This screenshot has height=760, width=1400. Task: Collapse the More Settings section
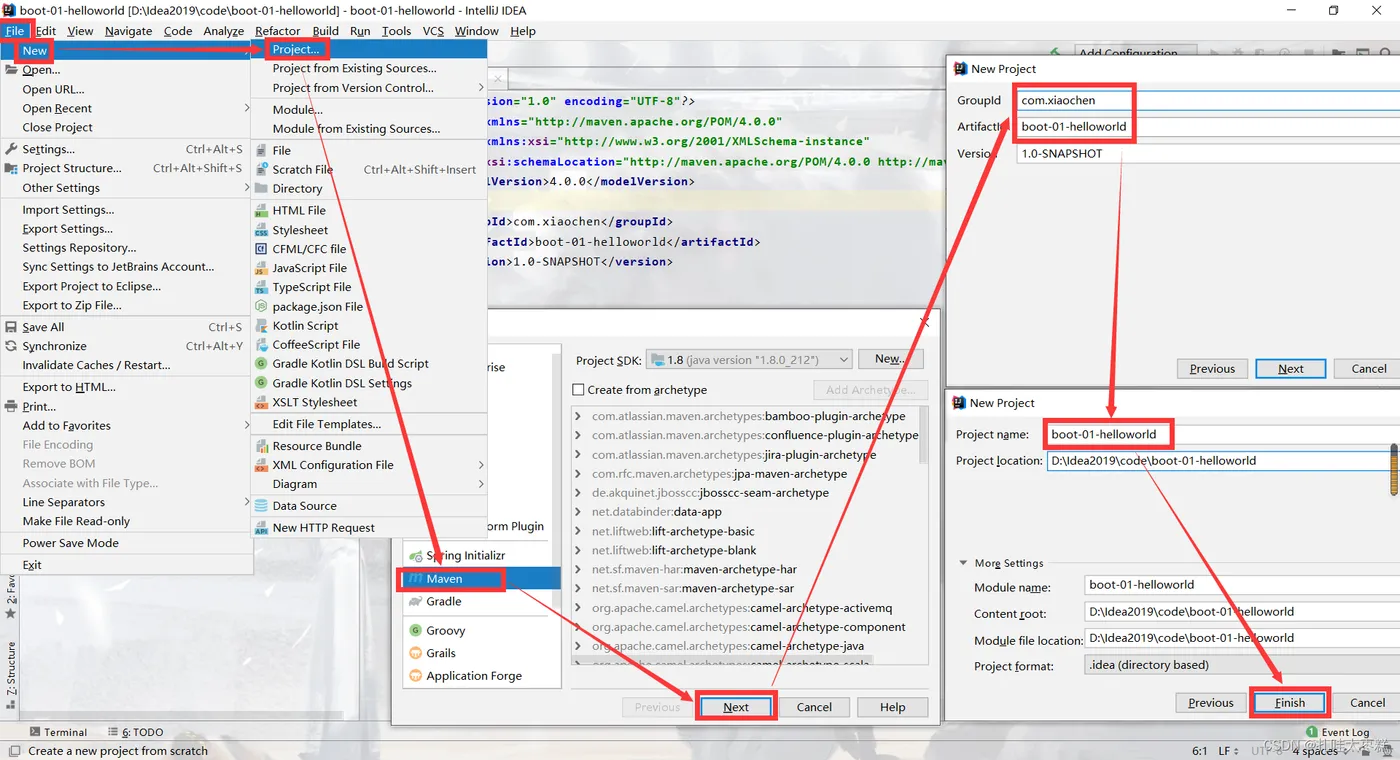point(964,564)
